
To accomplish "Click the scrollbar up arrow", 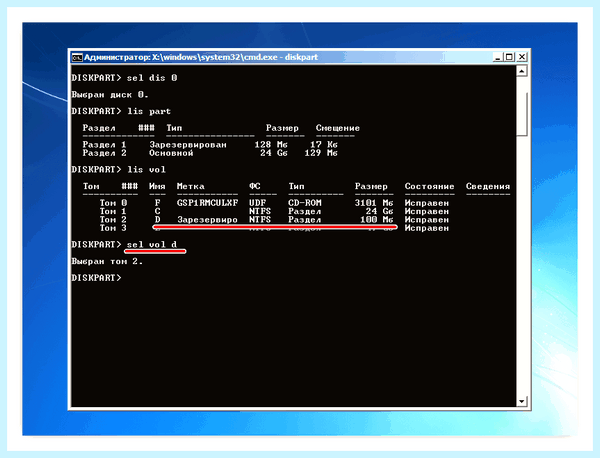I will [x=522, y=71].
